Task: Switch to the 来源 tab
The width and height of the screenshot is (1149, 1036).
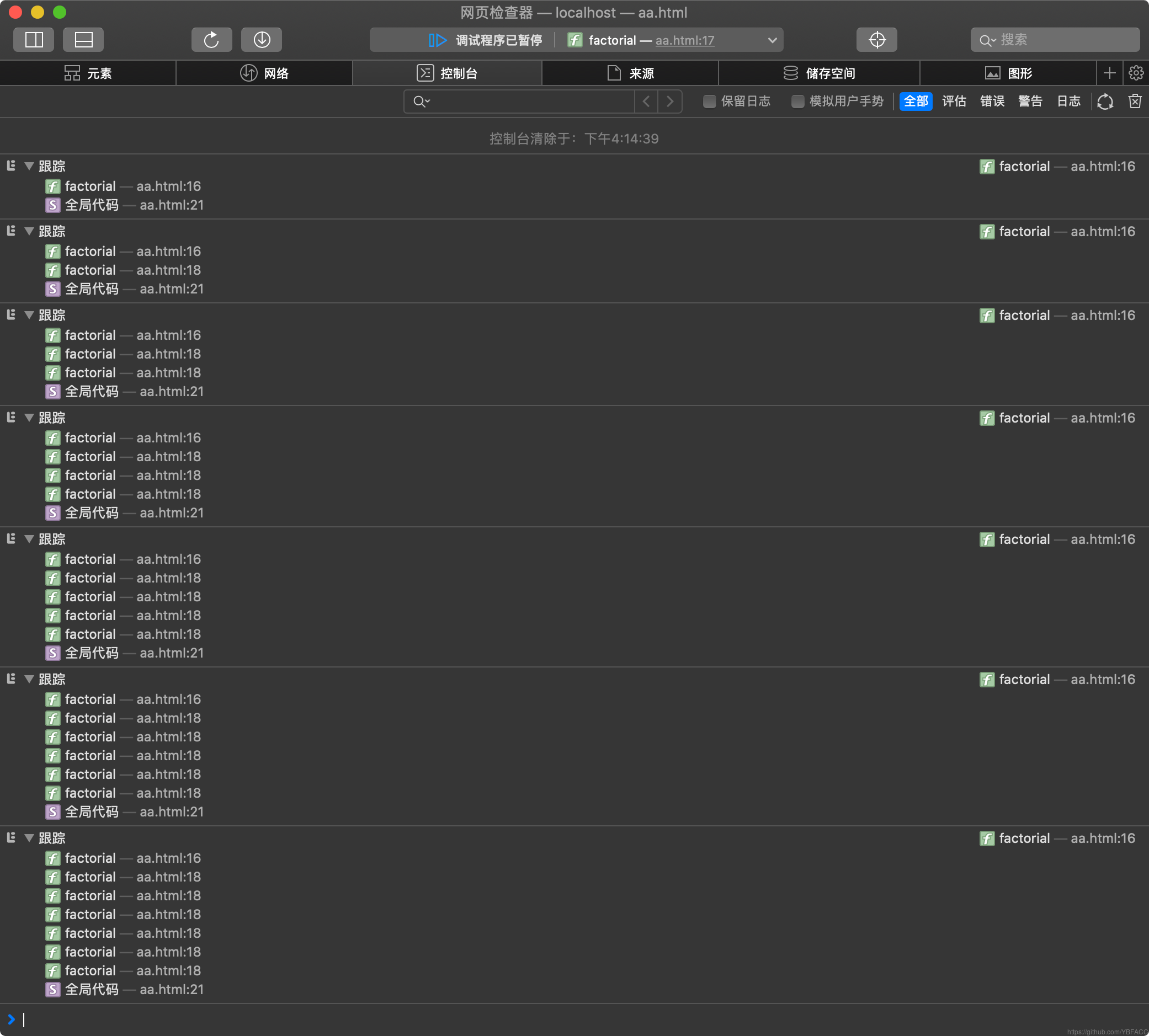Action: tap(630, 73)
